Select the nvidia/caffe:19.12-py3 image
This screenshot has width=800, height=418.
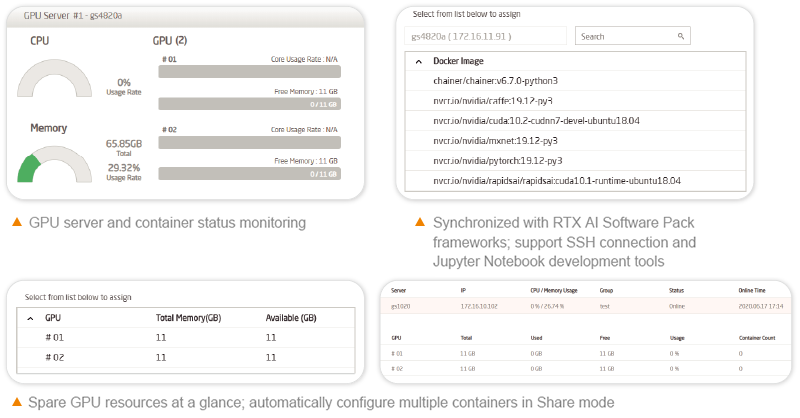pyautogui.click(x=493, y=100)
